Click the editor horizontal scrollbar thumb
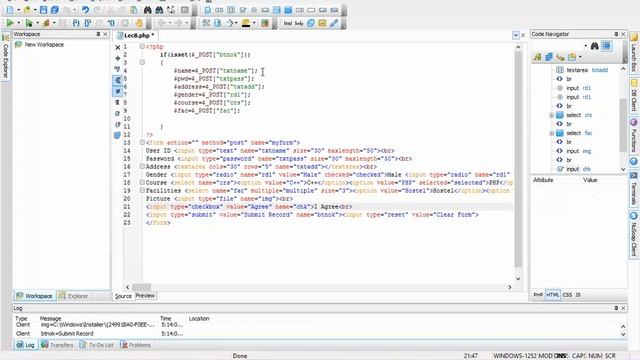Viewport: 640px width, 360px height. coord(141,287)
